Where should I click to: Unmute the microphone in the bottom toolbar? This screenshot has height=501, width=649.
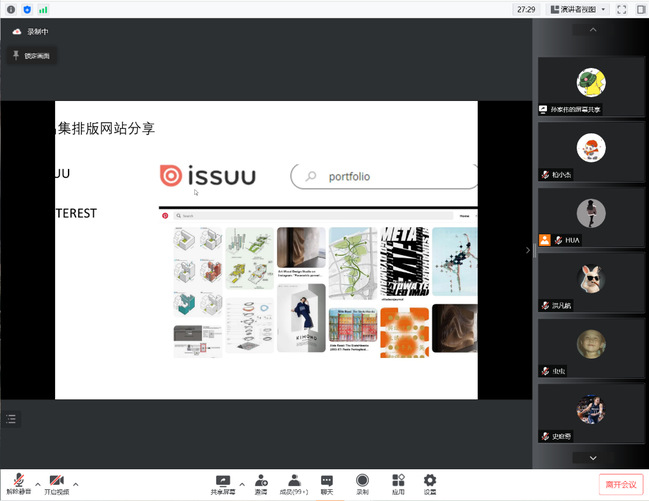pyautogui.click(x=17, y=482)
